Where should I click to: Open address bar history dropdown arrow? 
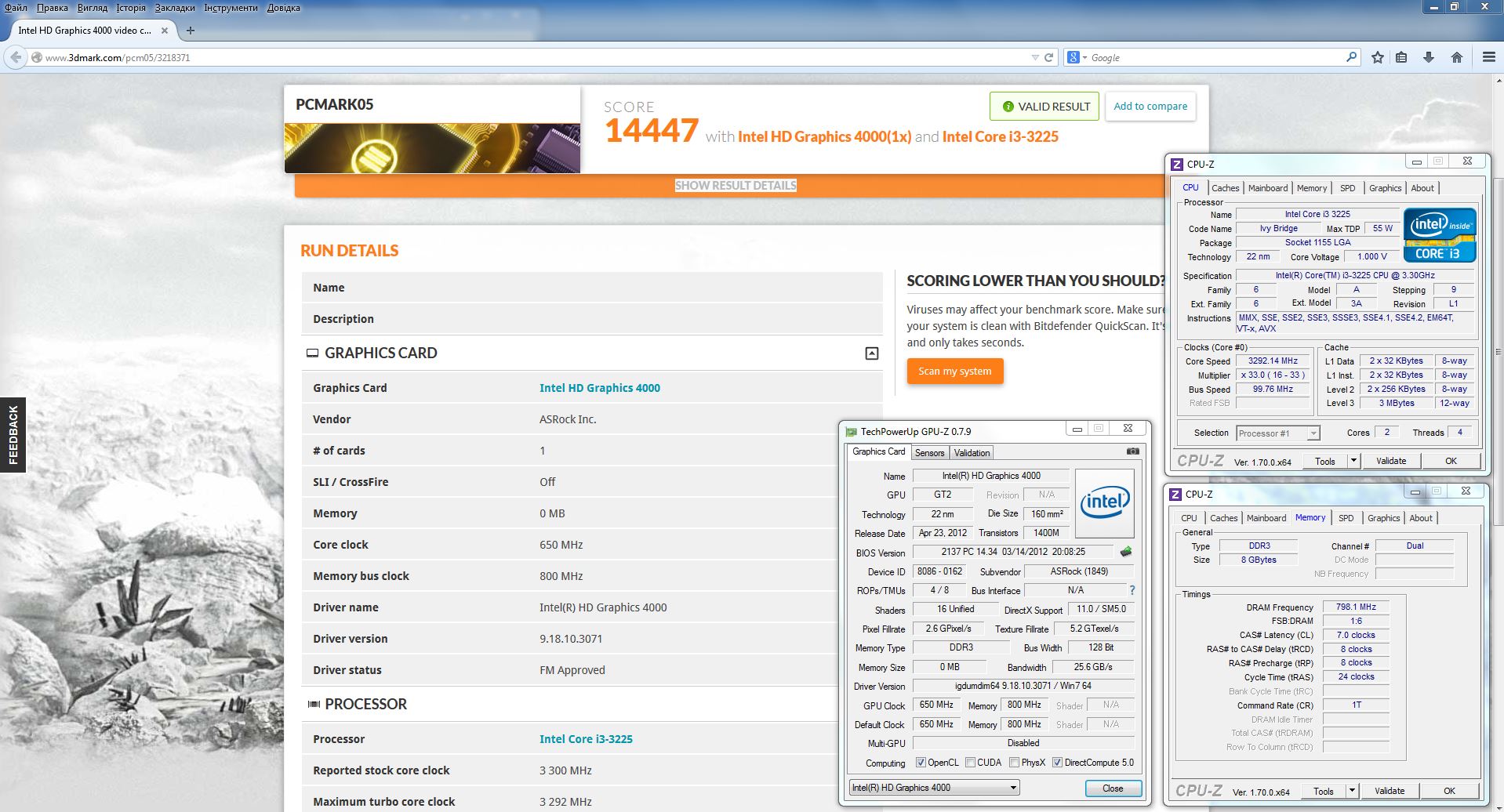pos(1035,57)
